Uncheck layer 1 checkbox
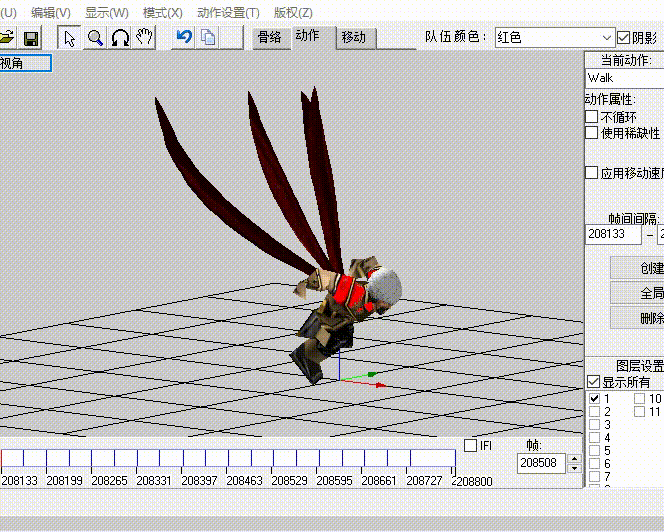 pyautogui.click(x=595, y=398)
